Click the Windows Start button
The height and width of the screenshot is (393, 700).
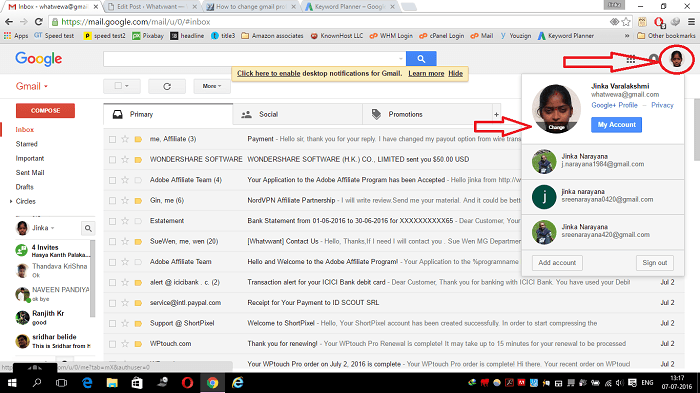pyautogui.click(x=12, y=383)
